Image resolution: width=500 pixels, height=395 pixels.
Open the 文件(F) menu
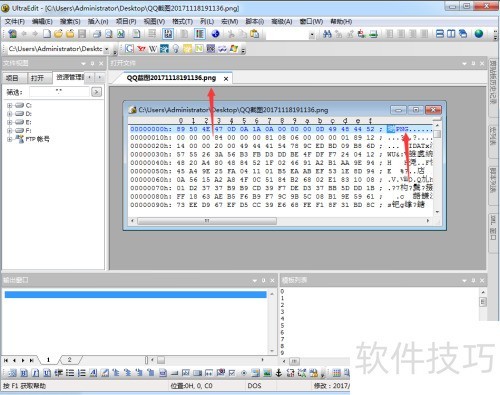click(x=15, y=22)
